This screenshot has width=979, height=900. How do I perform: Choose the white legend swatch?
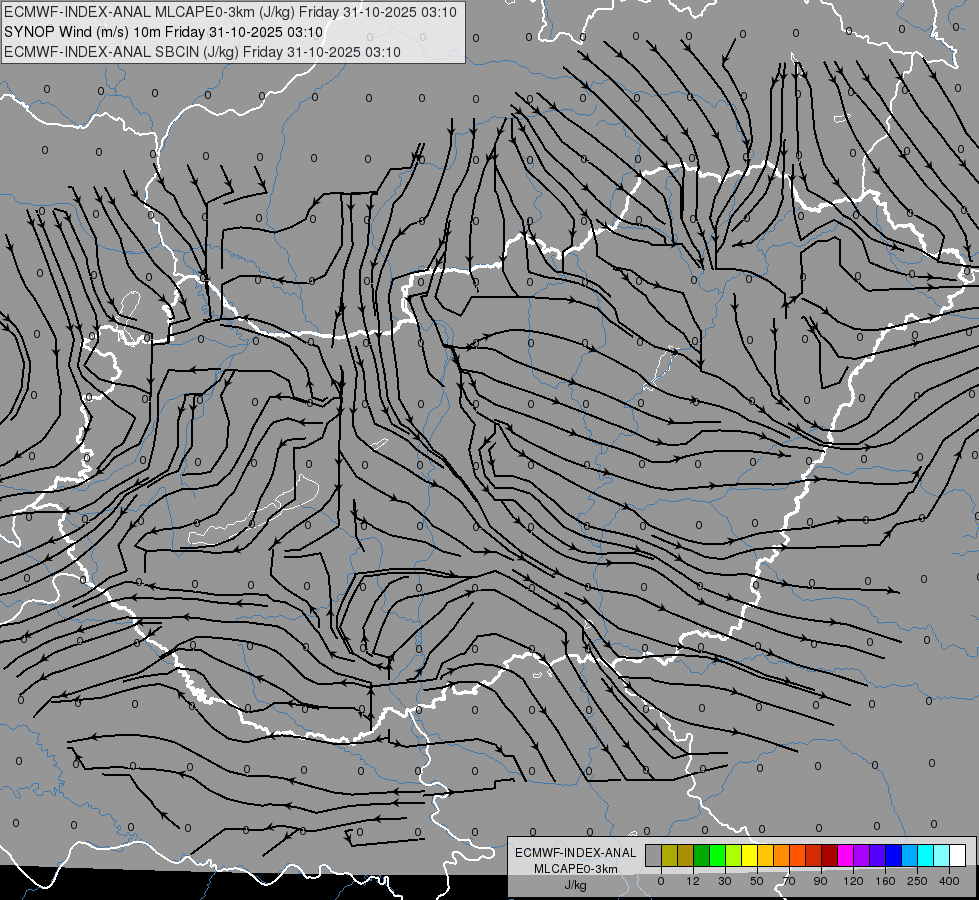(958, 856)
